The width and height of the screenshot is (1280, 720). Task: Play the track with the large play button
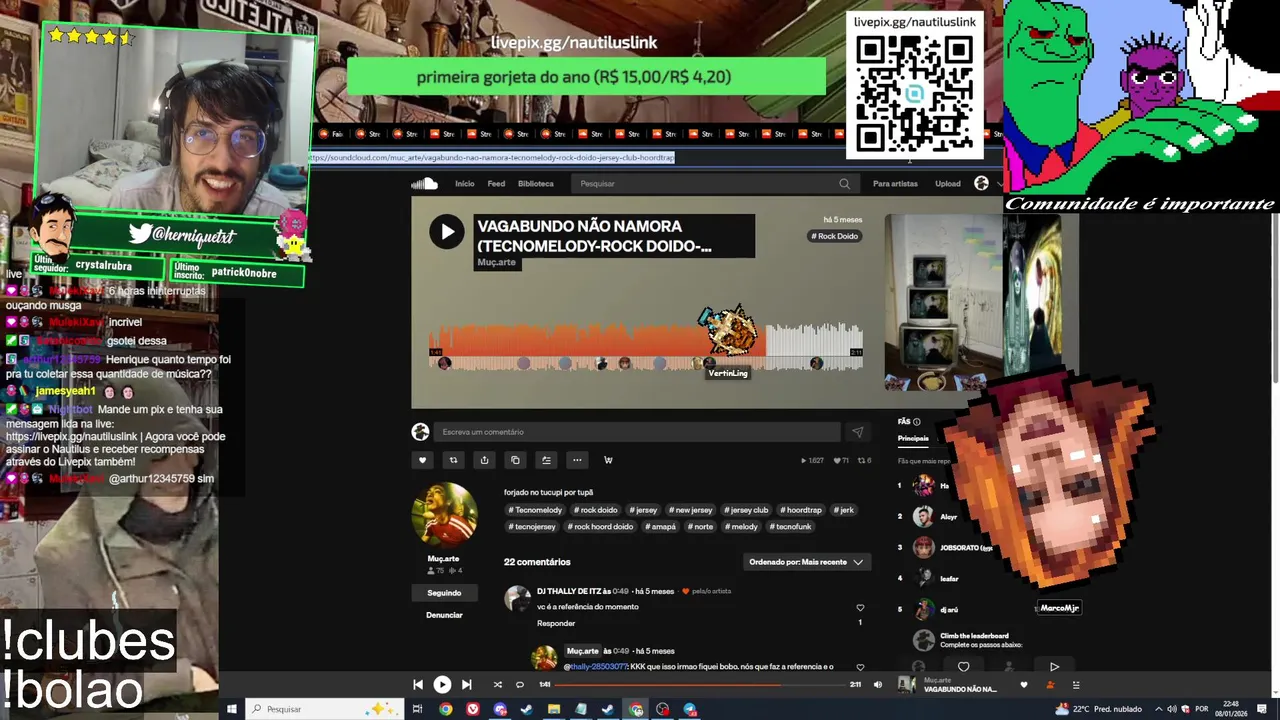tap(447, 232)
